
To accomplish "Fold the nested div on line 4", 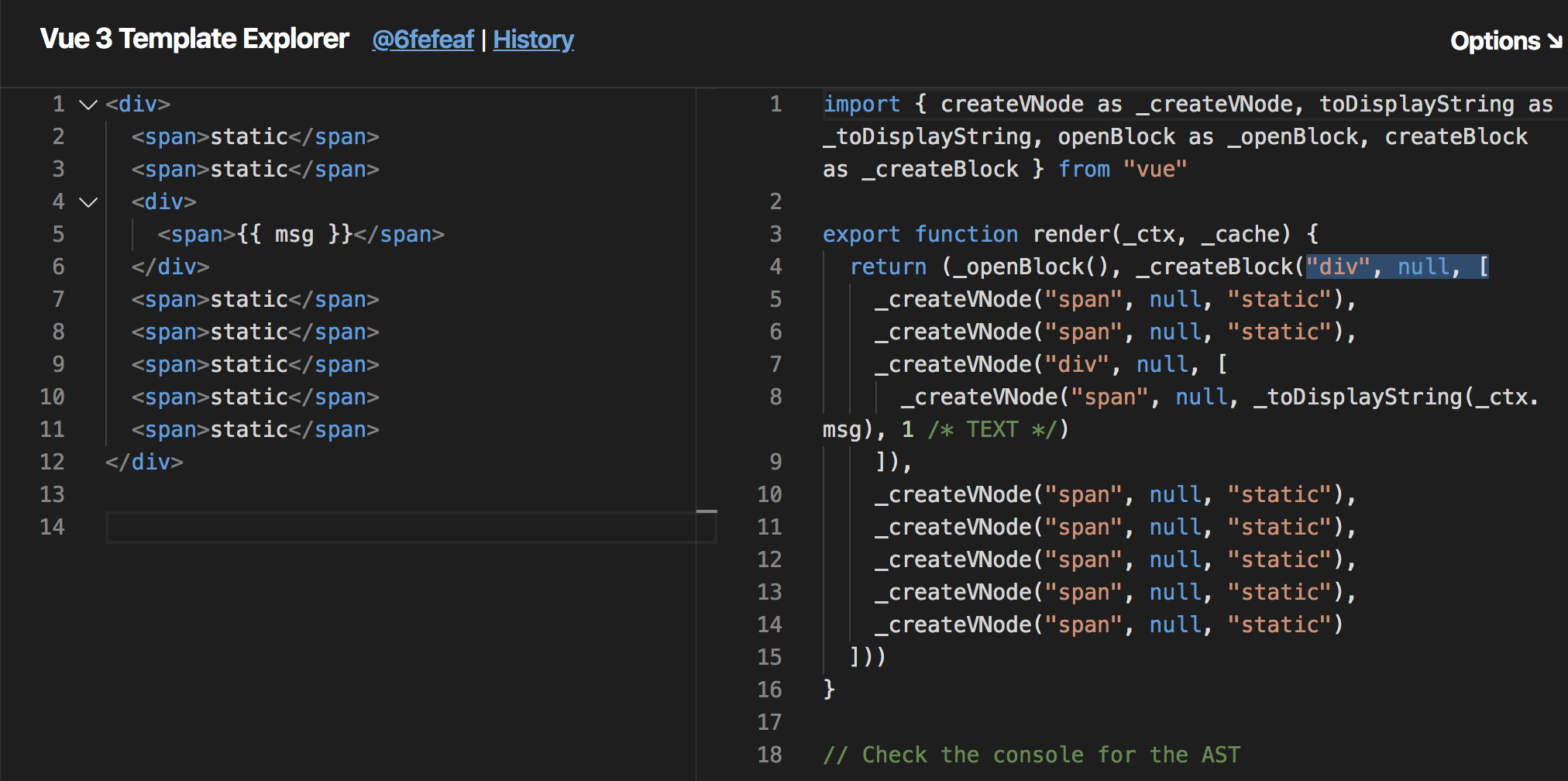I will coord(88,202).
